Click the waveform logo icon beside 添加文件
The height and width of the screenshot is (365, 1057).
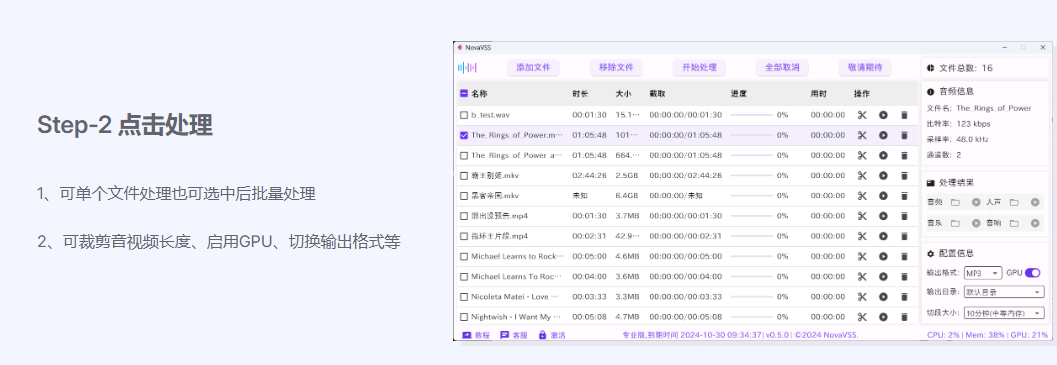pos(467,67)
